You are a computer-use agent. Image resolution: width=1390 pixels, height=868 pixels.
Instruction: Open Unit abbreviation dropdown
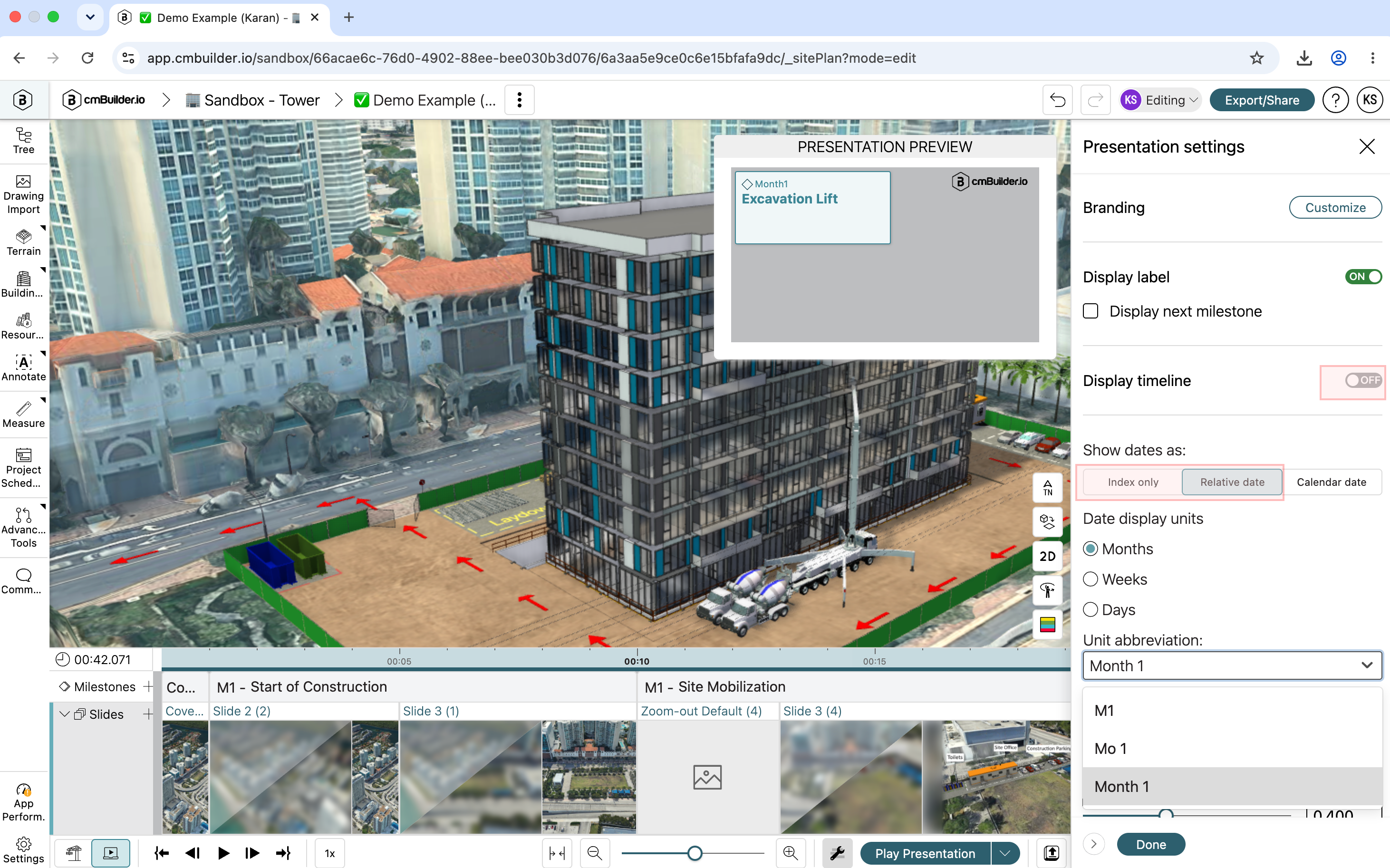(1232, 666)
